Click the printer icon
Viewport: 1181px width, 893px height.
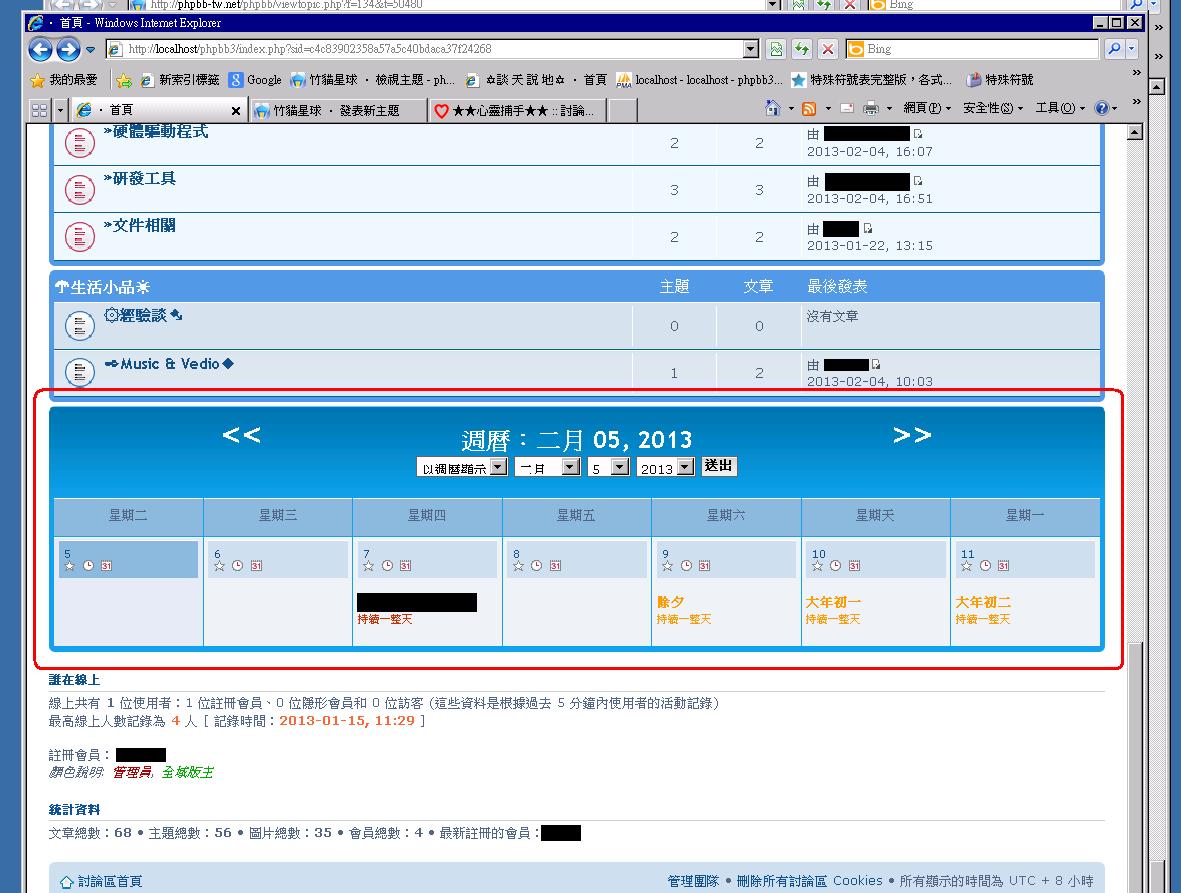[871, 108]
